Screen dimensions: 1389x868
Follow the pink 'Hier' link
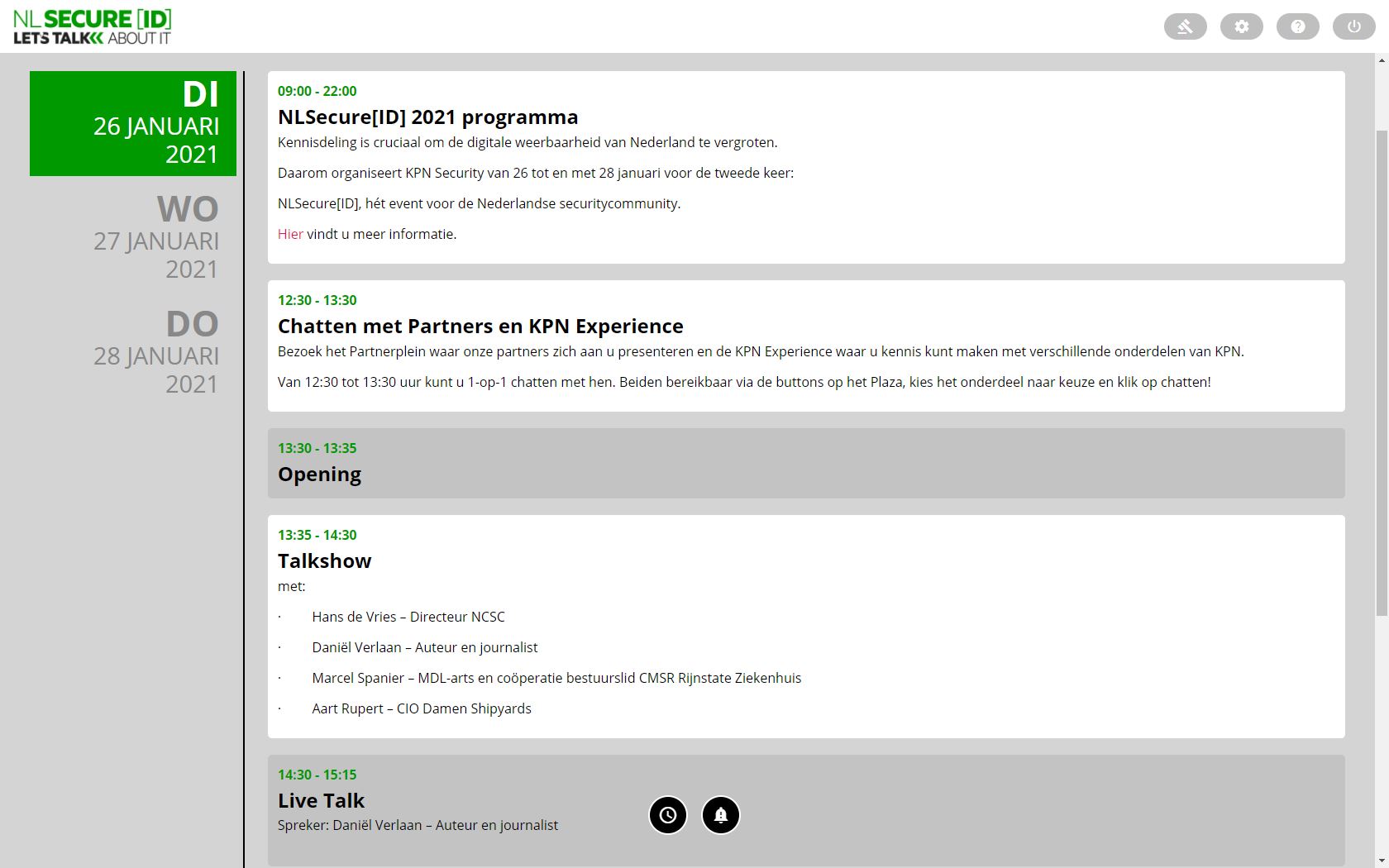click(x=290, y=234)
